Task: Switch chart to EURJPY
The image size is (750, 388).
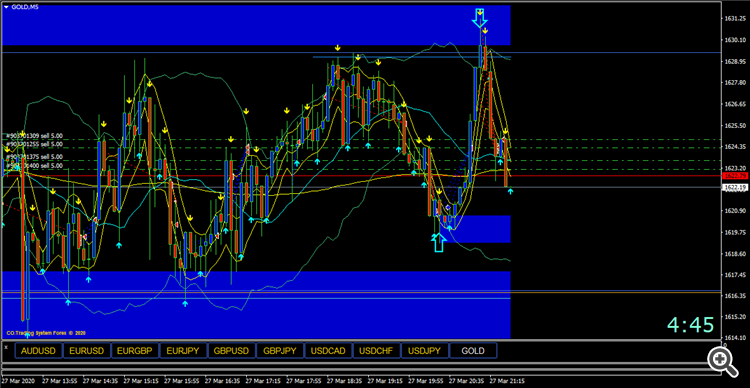Action: tap(183, 351)
